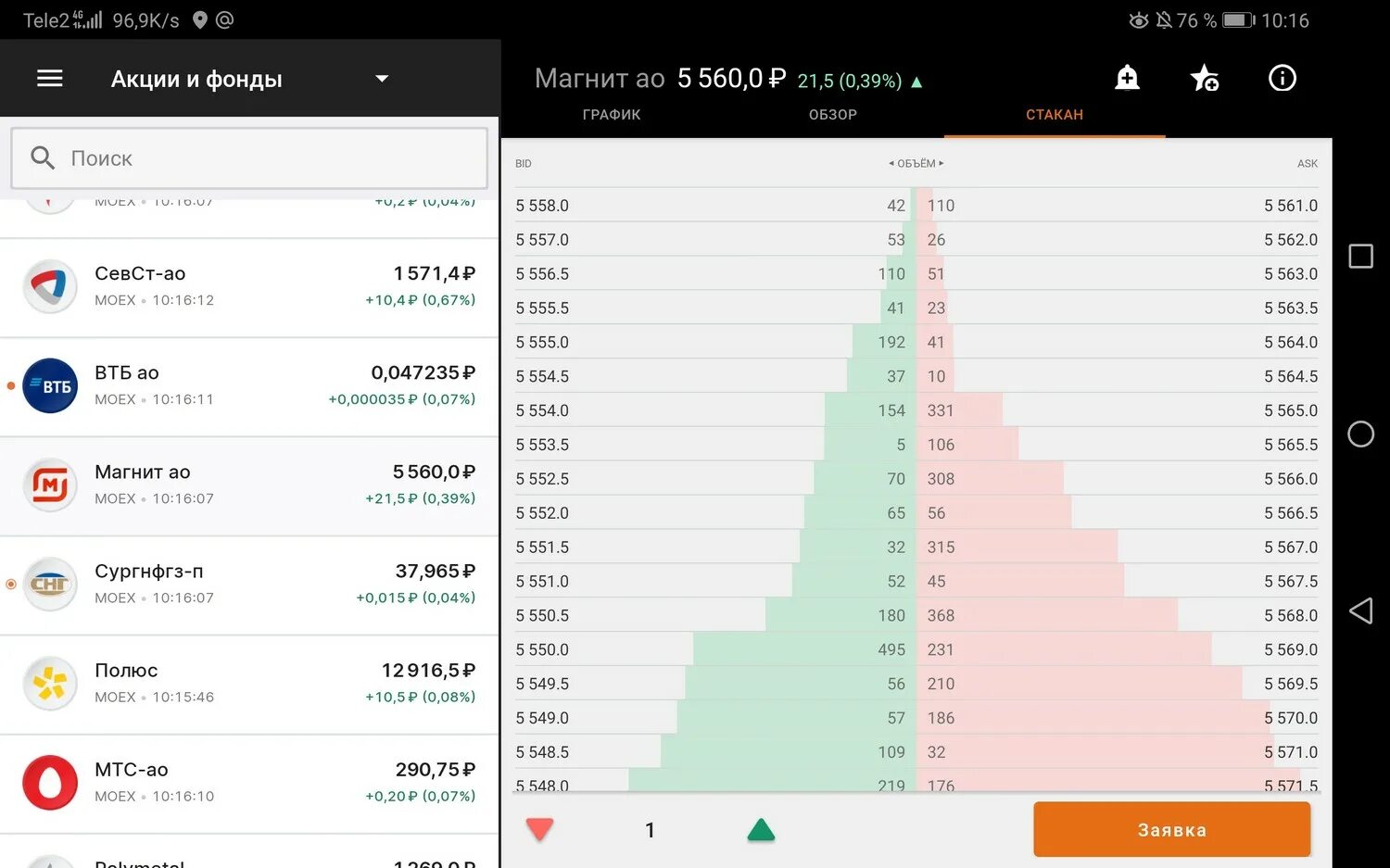Decrease quantity with red down arrow
The height and width of the screenshot is (868, 1390).
click(x=539, y=829)
